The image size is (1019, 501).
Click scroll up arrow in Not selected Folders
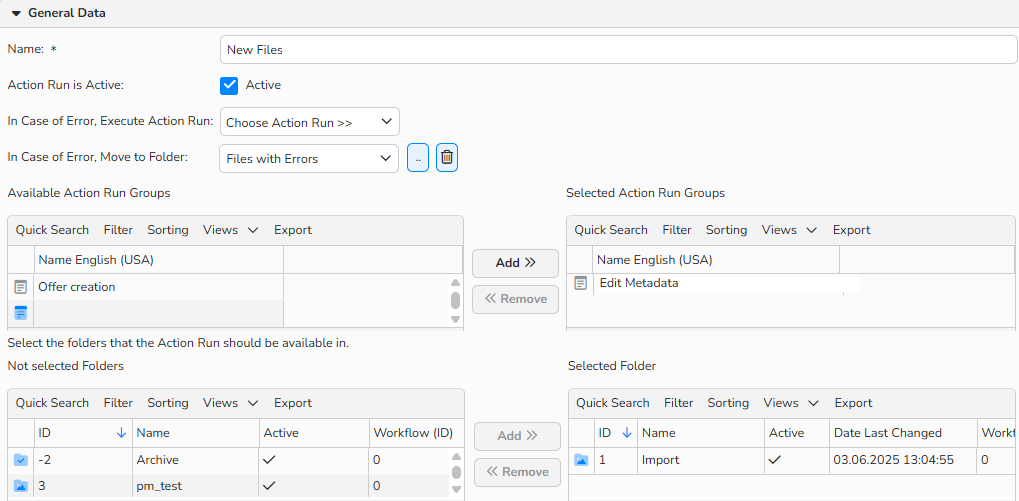(x=456, y=456)
